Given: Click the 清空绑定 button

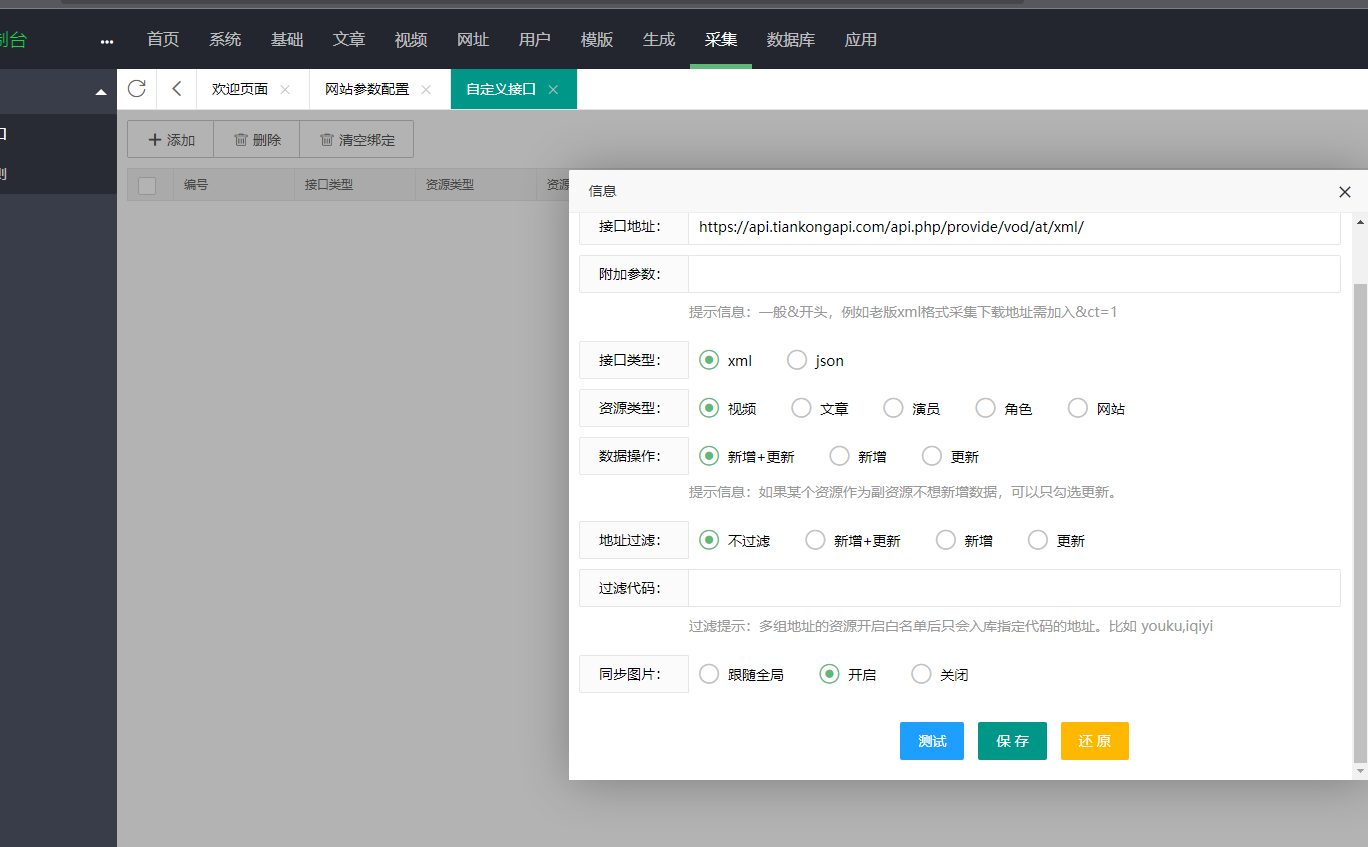Looking at the screenshot, I should pos(357,140).
